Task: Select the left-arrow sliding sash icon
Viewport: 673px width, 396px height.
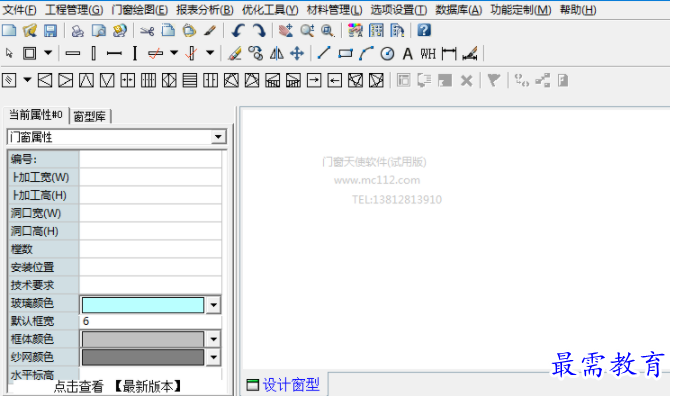Action: (x=335, y=80)
